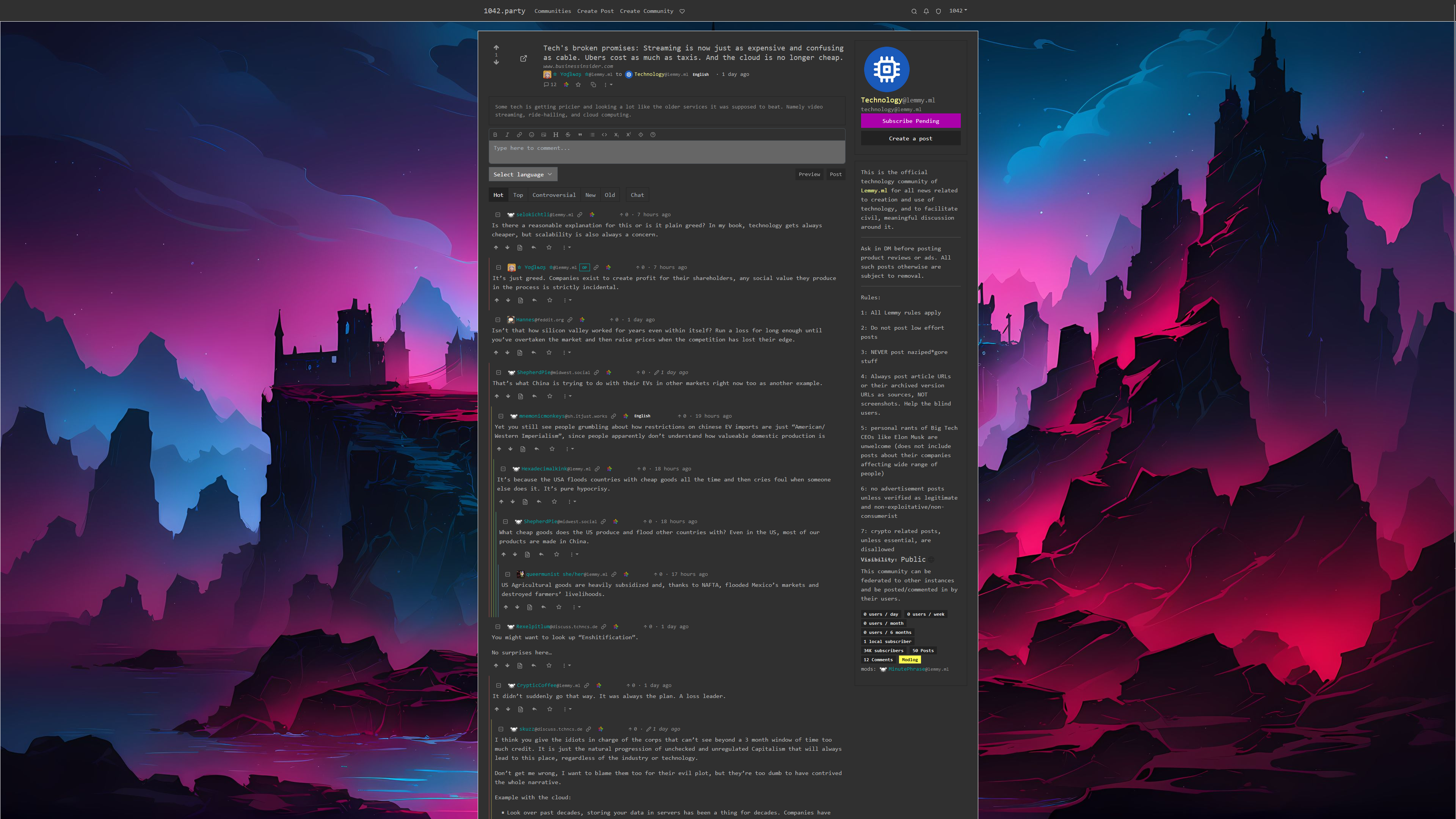This screenshot has width=1456, height=819.
Task: Reply to Rexelpitlum's comment
Action: point(533,666)
